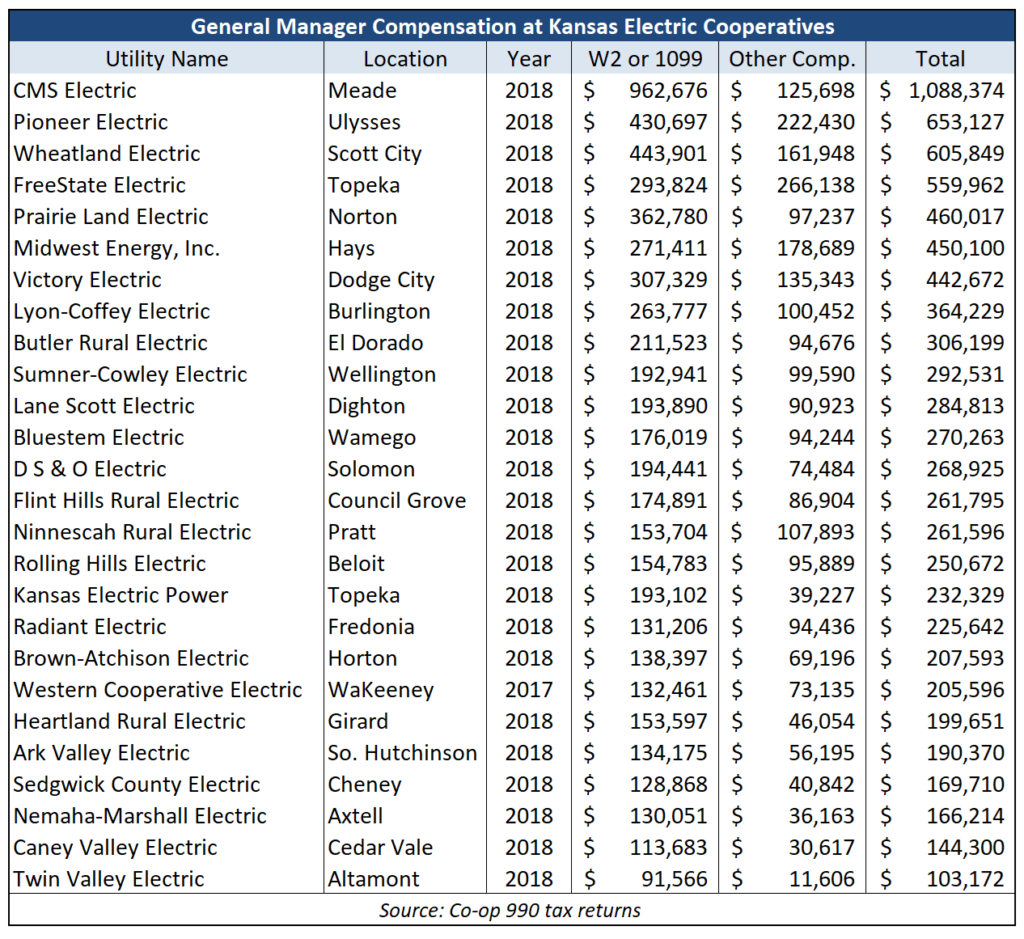
Task: Click the So. Hutchinson location cell
Action: click(402, 753)
